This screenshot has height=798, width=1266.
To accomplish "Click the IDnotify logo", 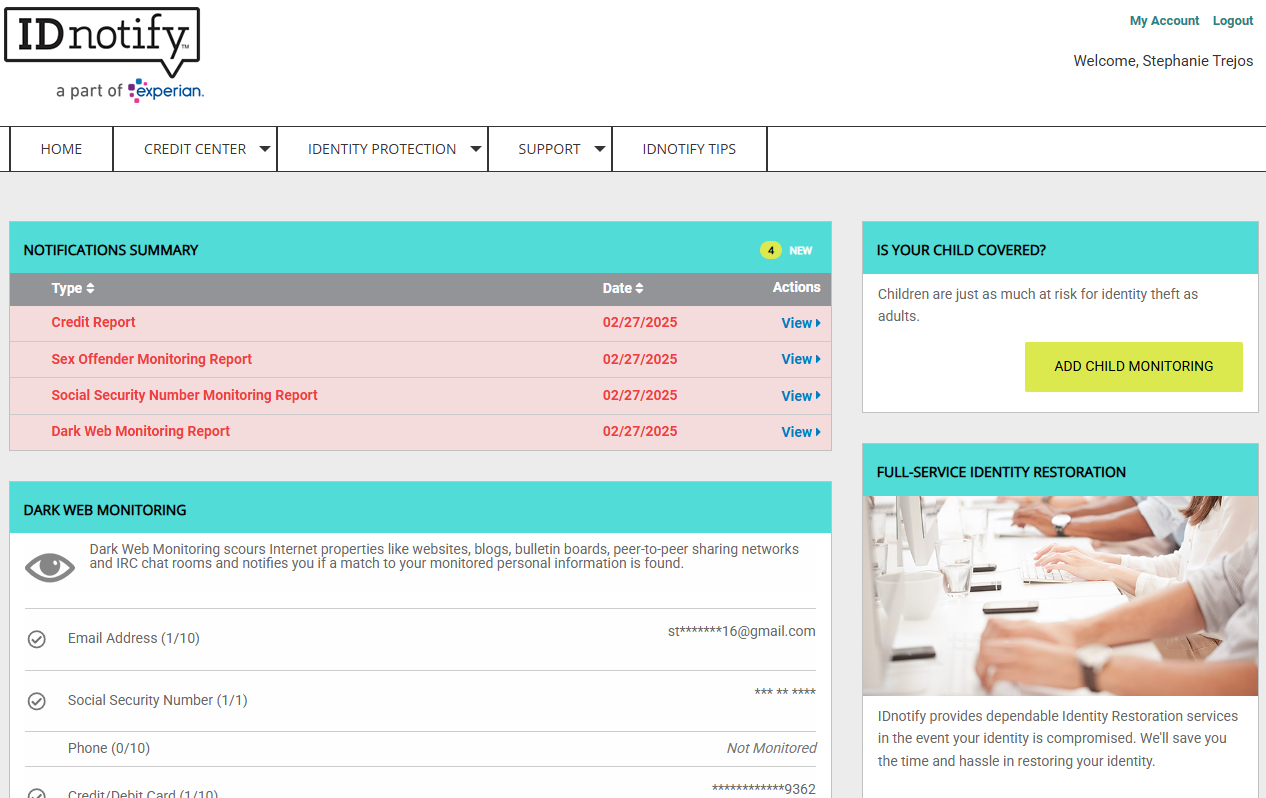I will click(x=102, y=42).
